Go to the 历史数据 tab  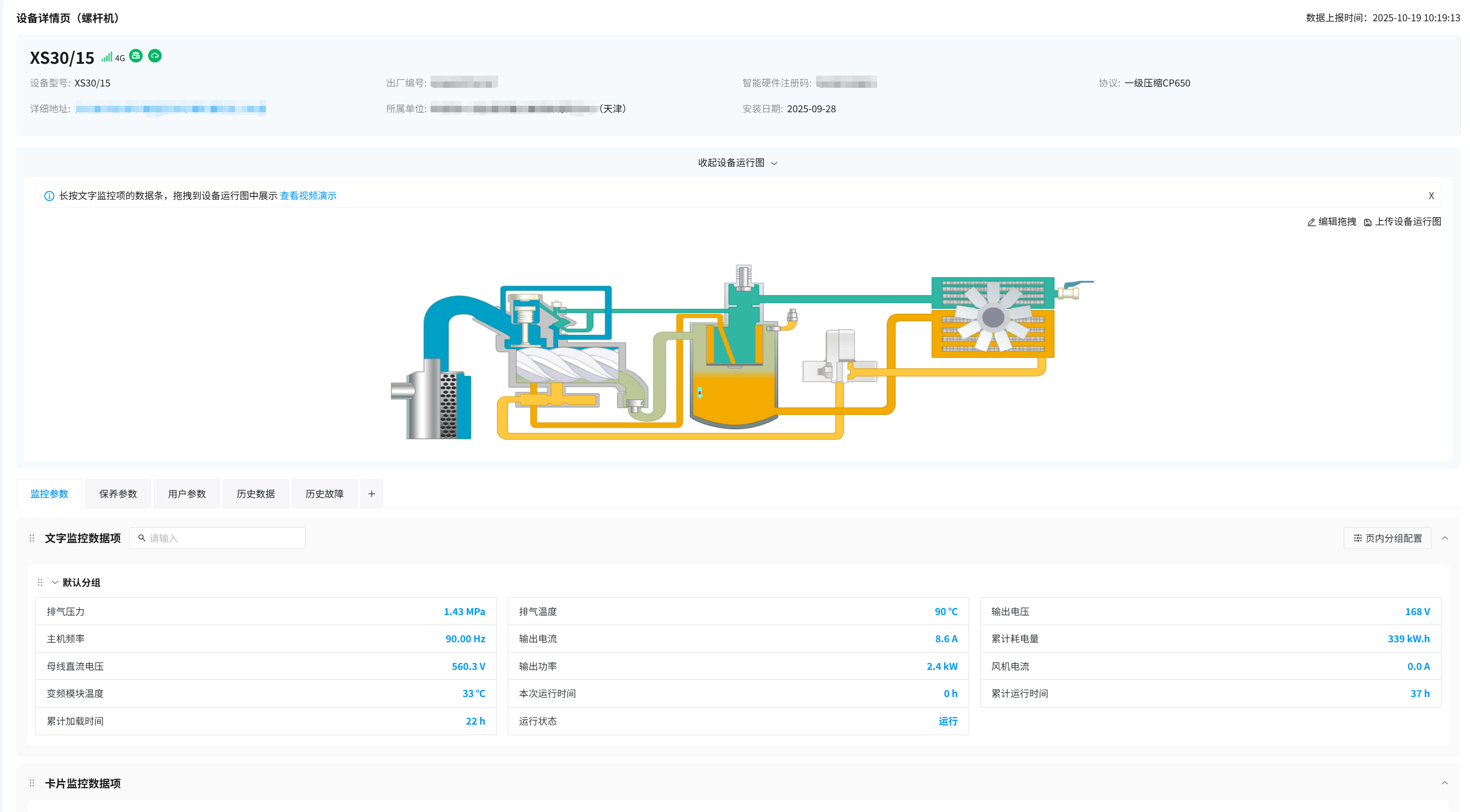pos(256,494)
